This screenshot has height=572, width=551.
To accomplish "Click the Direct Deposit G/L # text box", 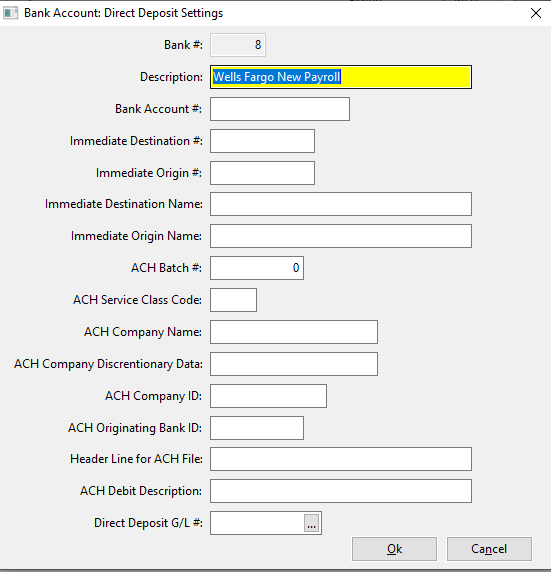I will point(257,523).
